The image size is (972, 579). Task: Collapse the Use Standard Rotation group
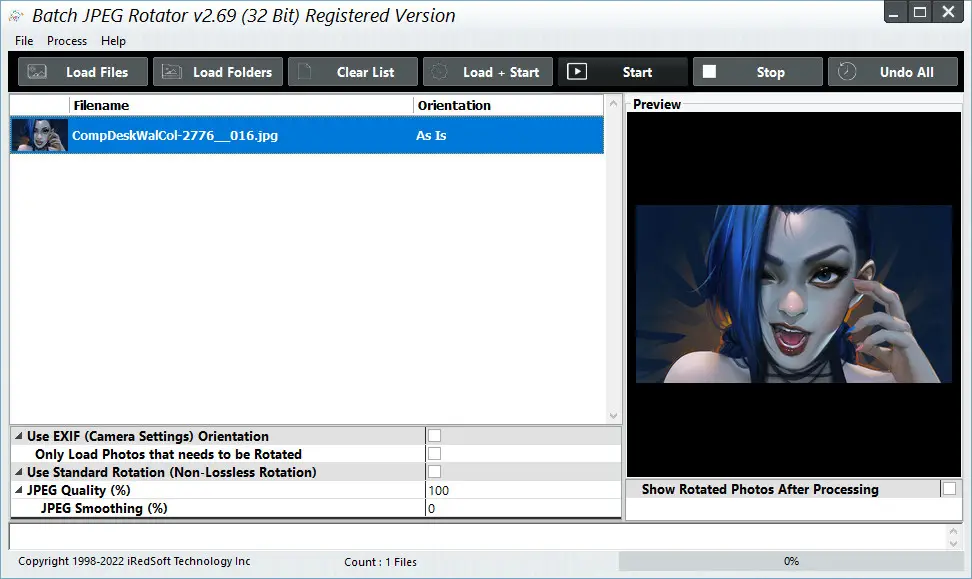19,472
